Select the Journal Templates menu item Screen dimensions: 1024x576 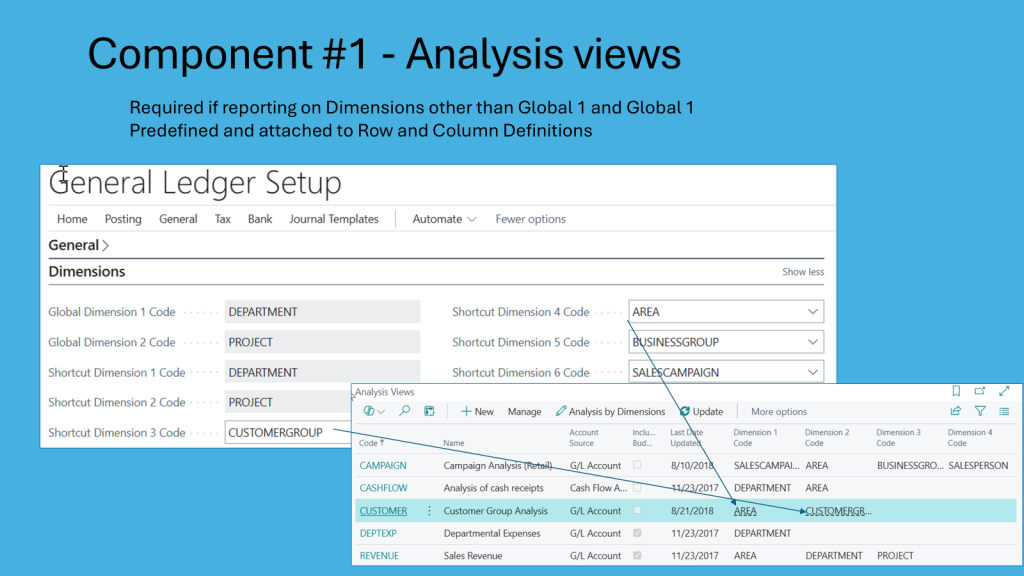pos(334,219)
